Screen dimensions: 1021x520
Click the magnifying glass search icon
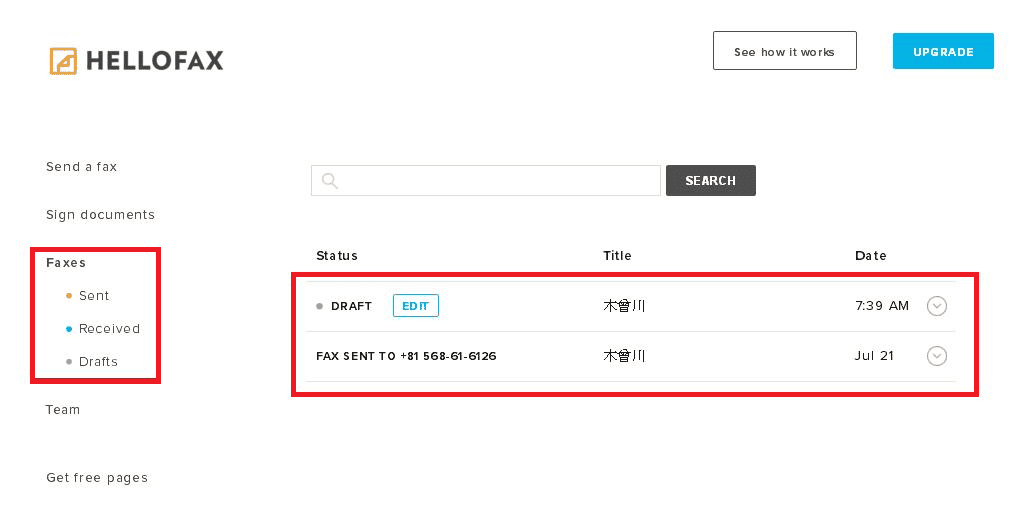click(329, 181)
